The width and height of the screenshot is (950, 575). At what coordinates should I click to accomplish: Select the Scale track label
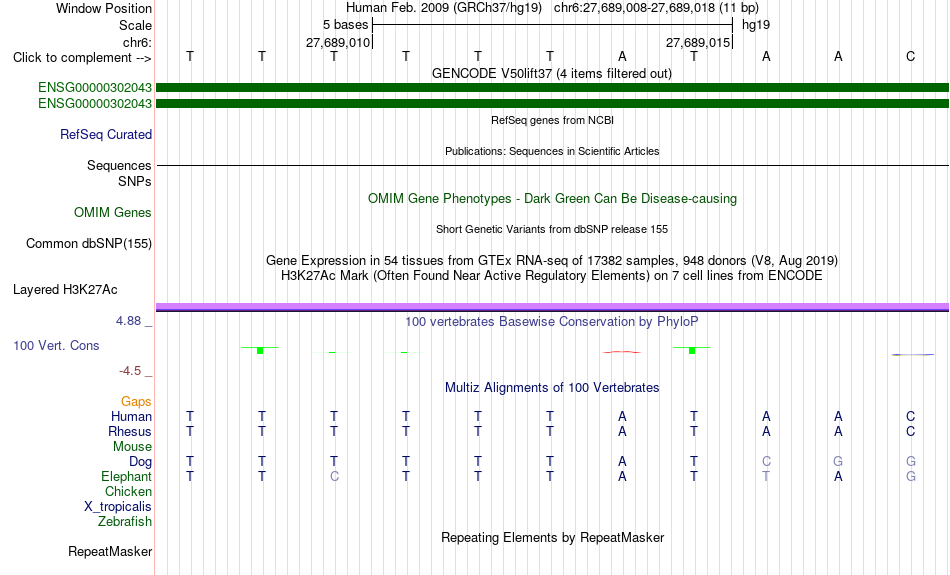click(x=135, y=25)
